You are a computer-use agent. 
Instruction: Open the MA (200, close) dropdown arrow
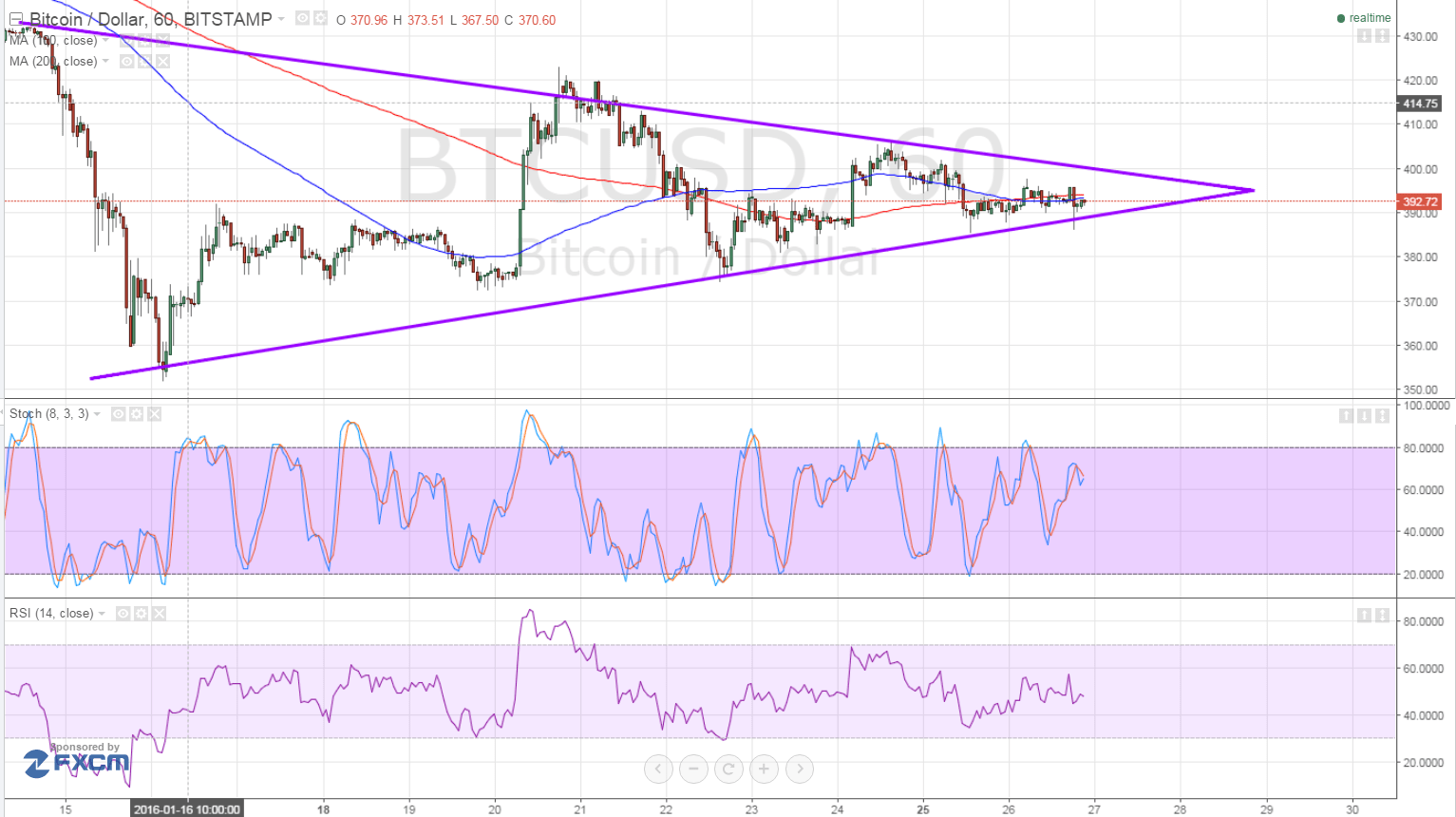click(106, 62)
